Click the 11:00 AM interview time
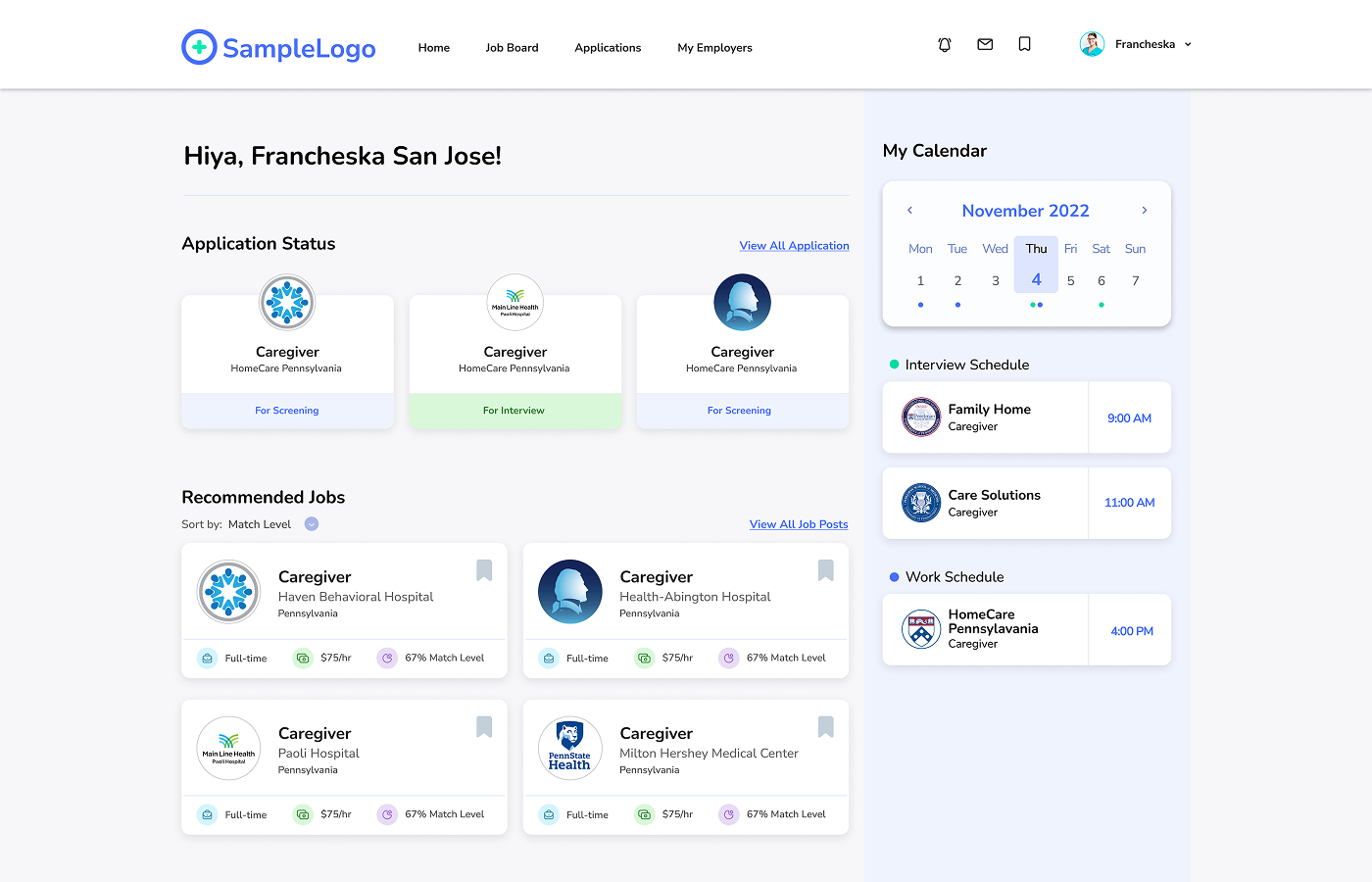1372x882 pixels. point(1130,503)
